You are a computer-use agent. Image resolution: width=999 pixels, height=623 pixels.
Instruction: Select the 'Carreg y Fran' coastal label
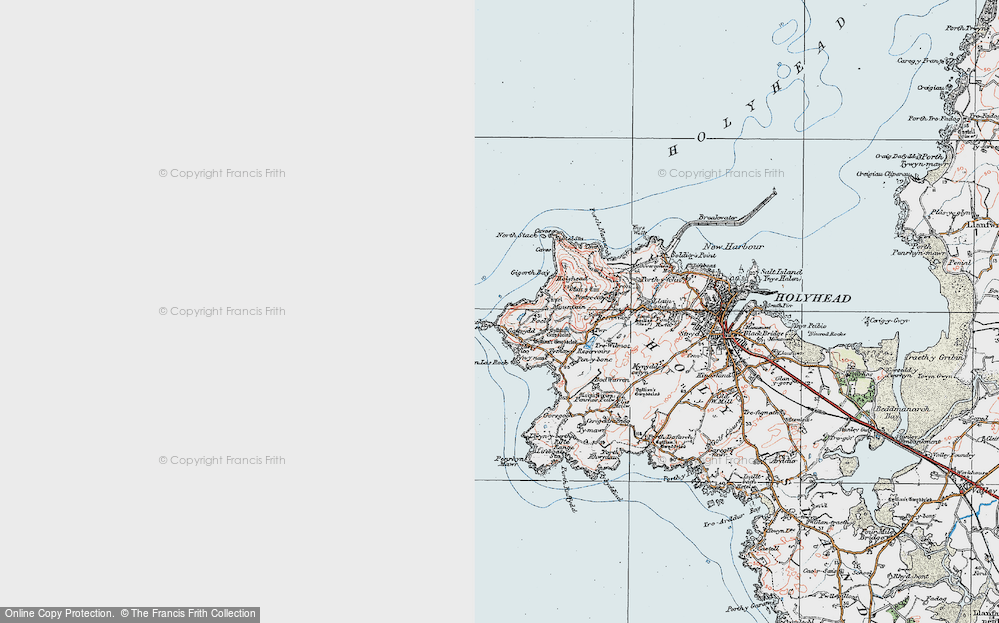point(920,61)
